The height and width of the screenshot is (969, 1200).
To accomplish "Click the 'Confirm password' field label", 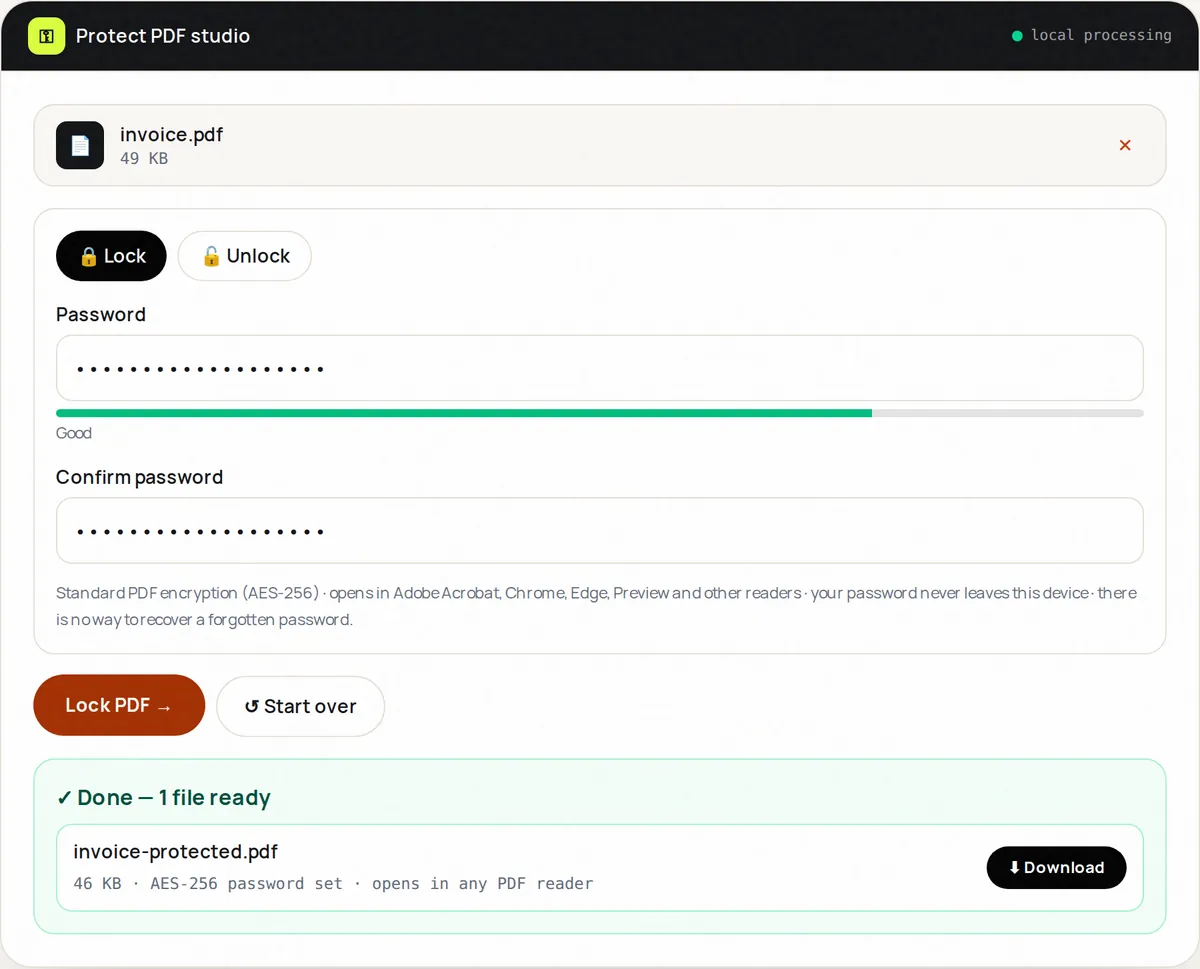I will [140, 477].
